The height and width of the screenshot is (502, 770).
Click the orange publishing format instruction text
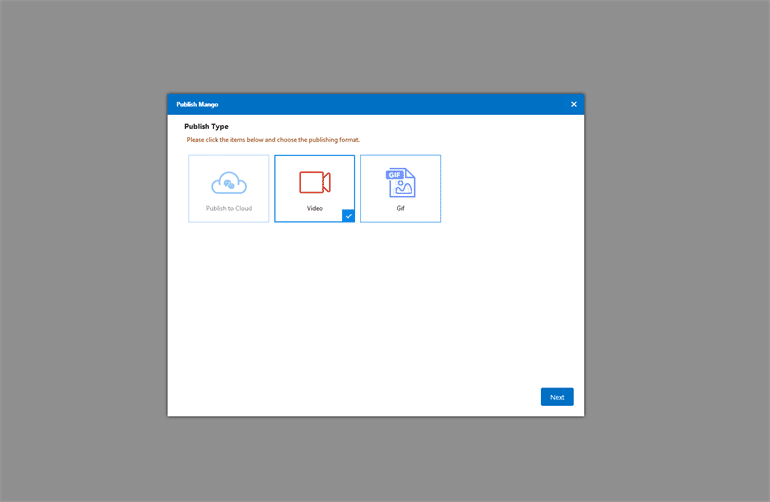click(273, 140)
